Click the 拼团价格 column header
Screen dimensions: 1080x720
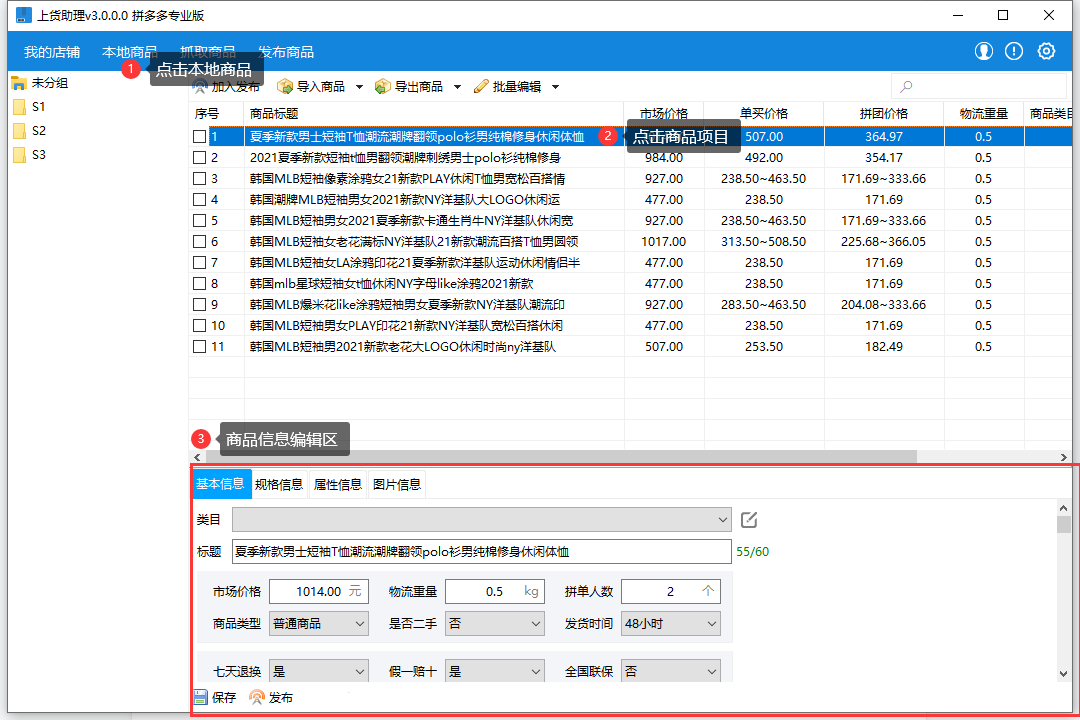(884, 114)
